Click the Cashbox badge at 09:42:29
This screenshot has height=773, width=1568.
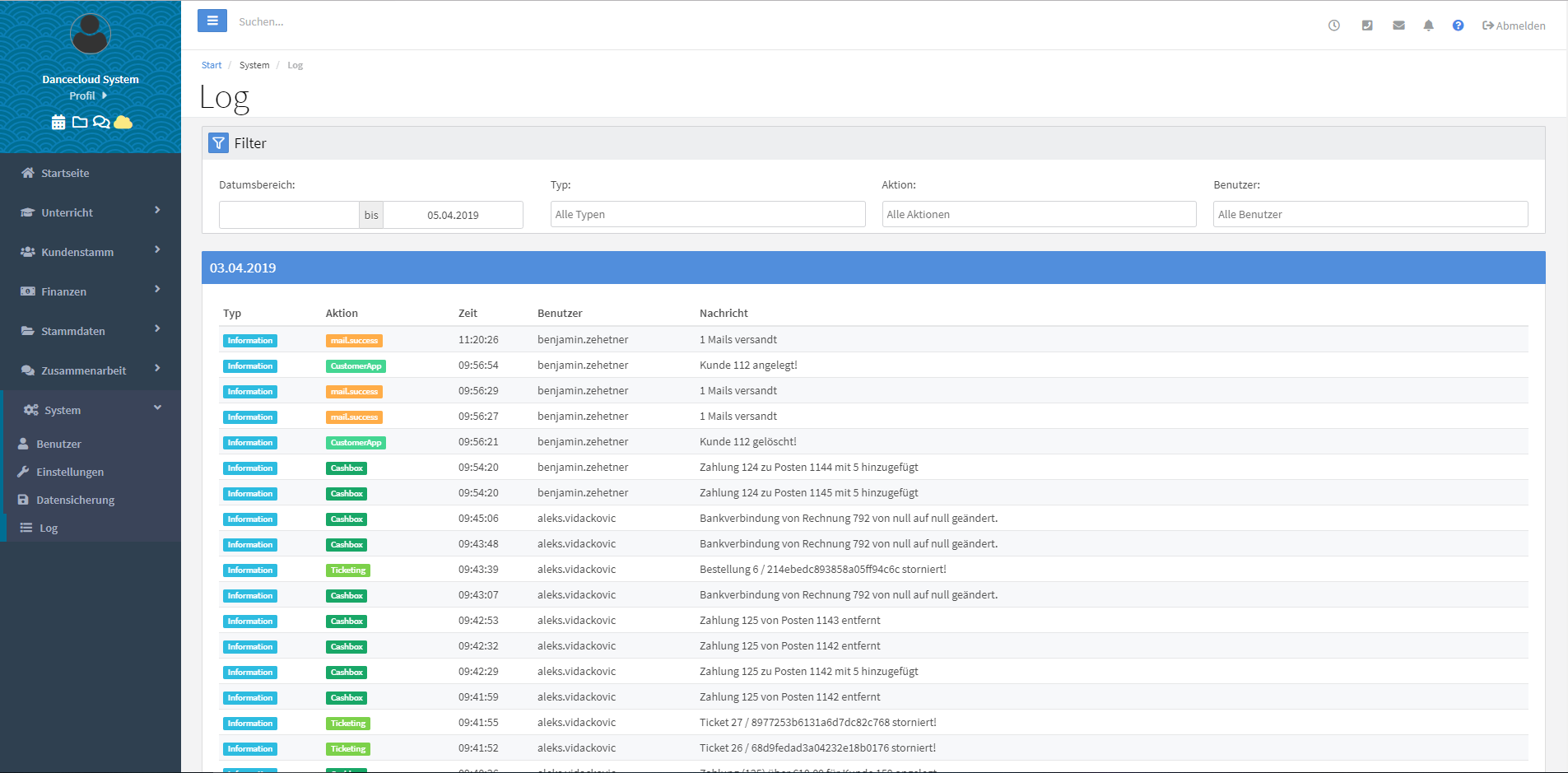347,672
